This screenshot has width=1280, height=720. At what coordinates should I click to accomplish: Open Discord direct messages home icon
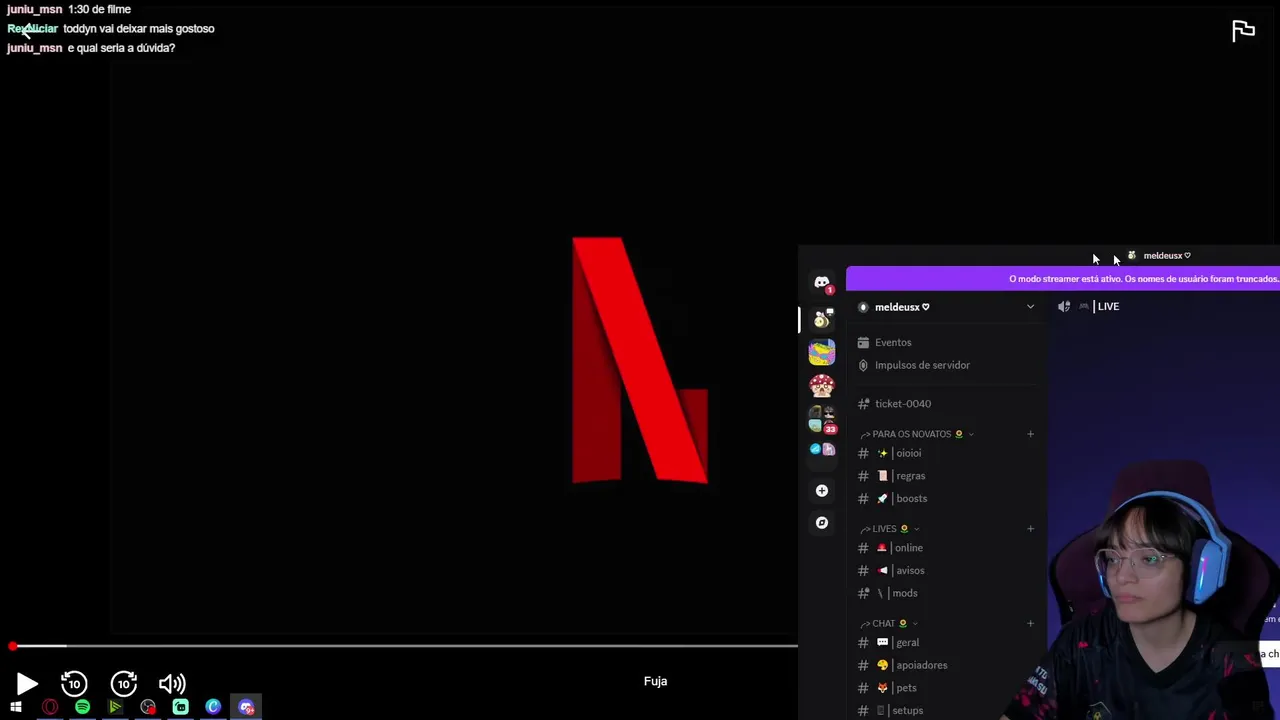[822, 283]
